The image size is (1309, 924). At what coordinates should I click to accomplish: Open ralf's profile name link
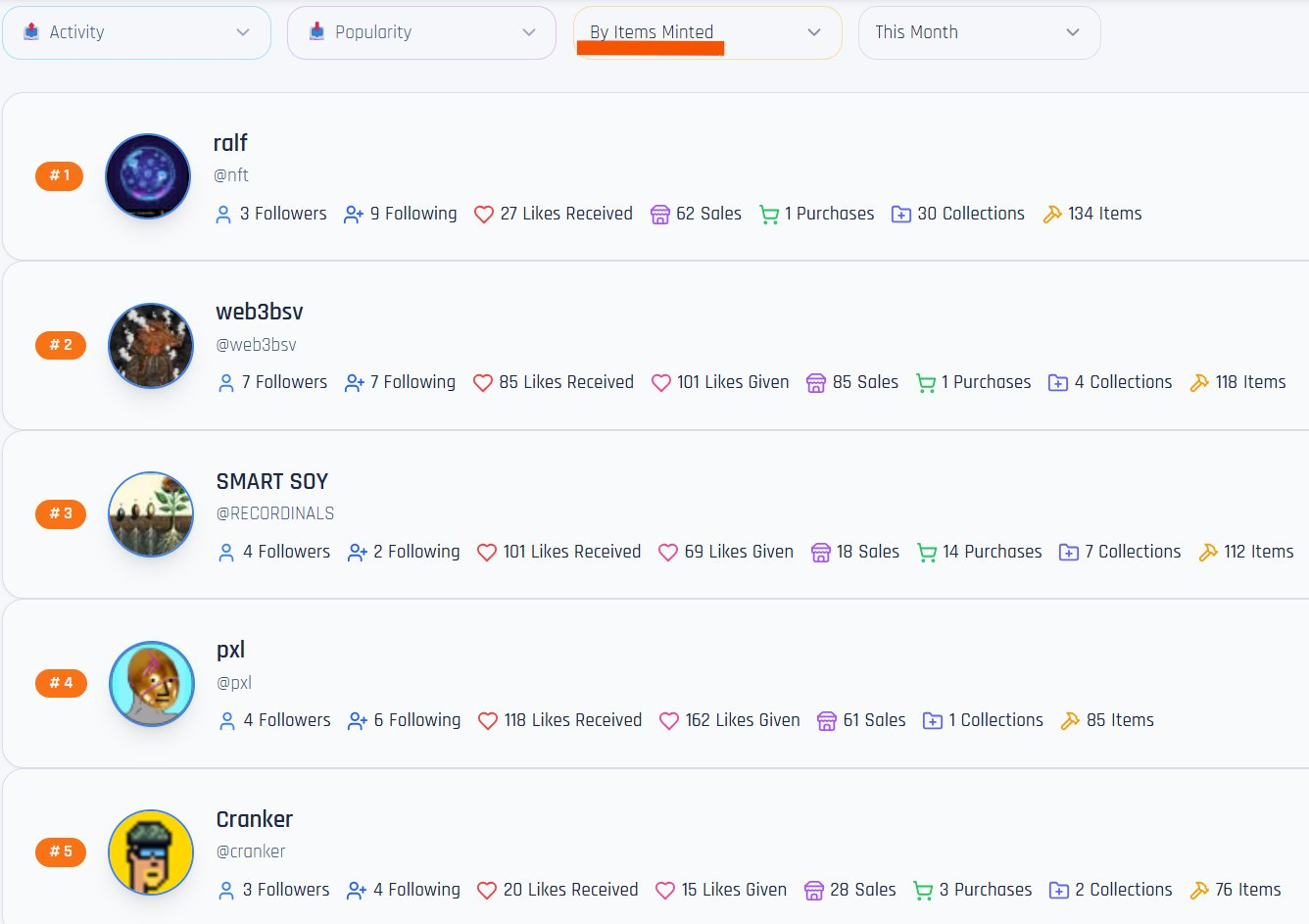(x=230, y=143)
